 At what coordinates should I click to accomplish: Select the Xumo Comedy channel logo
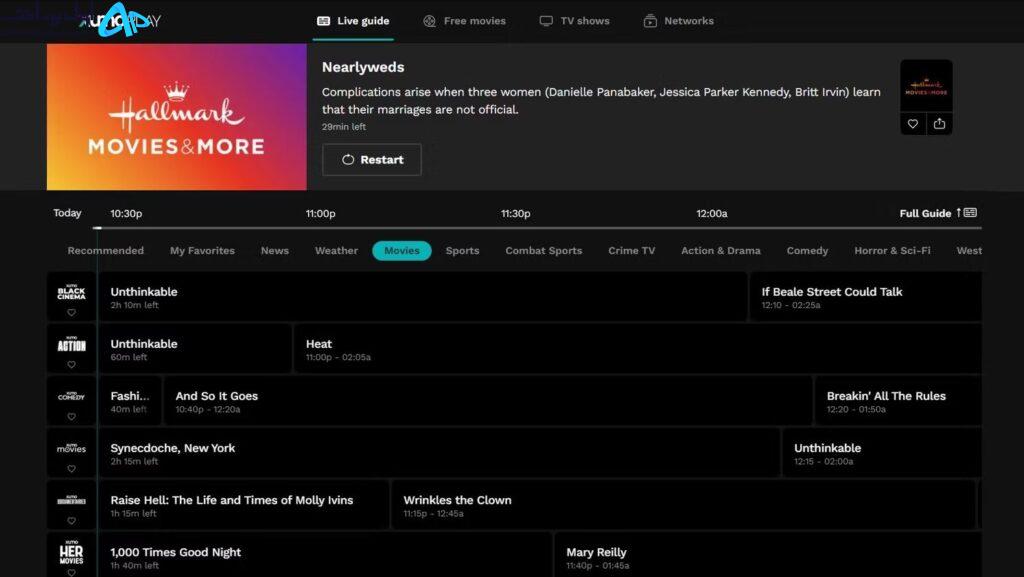tap(71, 396)
